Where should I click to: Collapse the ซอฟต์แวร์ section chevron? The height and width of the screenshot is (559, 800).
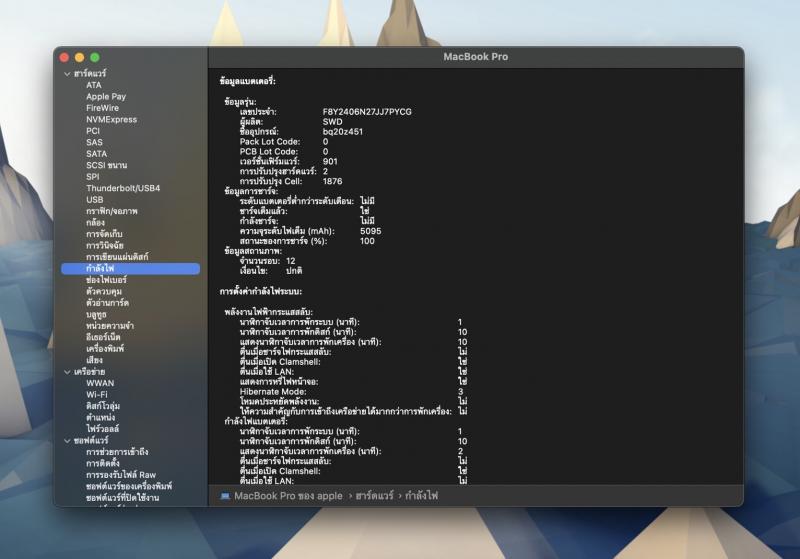point(67,441)
